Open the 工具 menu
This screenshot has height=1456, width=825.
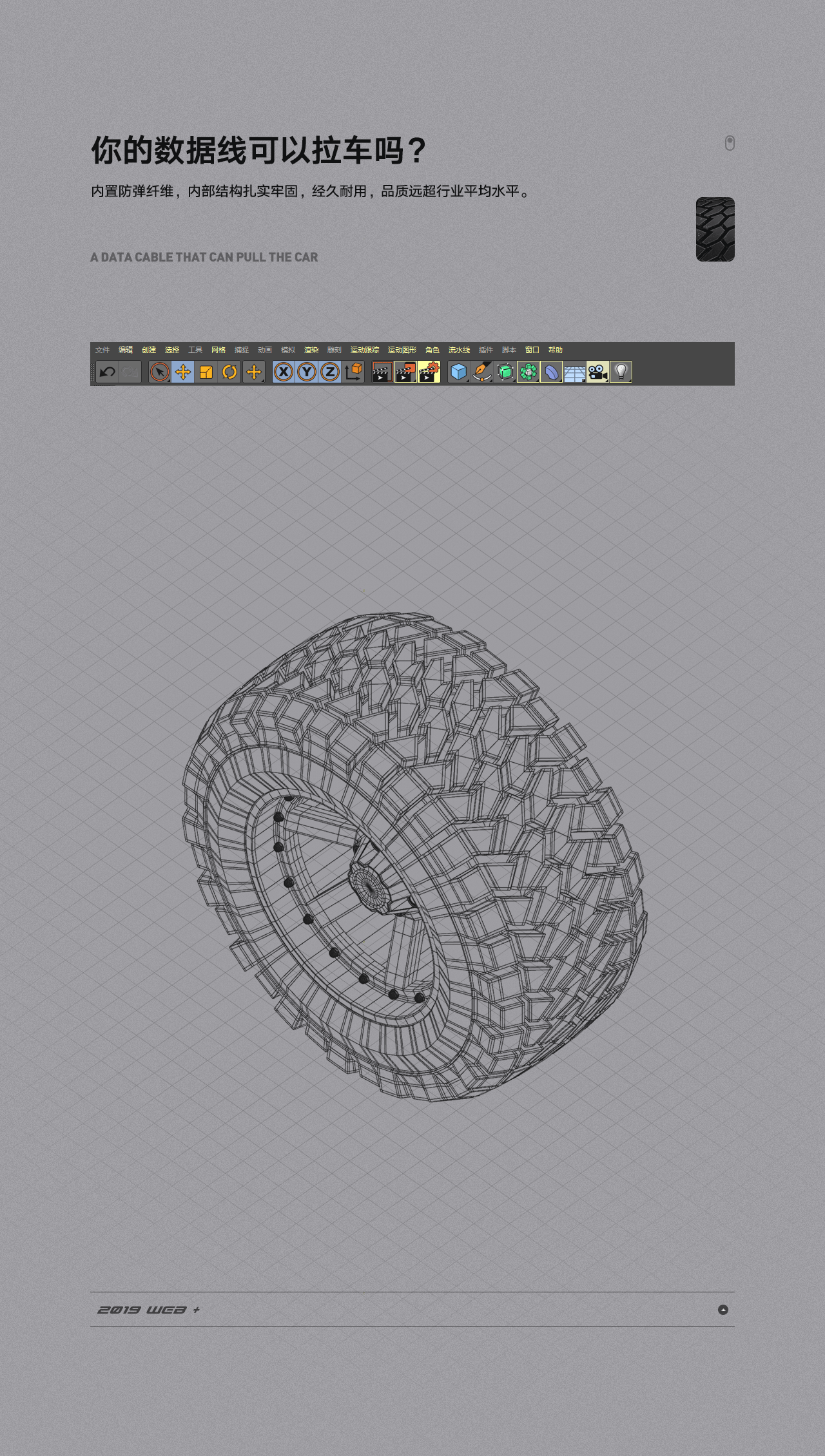(x=195, y=350)
